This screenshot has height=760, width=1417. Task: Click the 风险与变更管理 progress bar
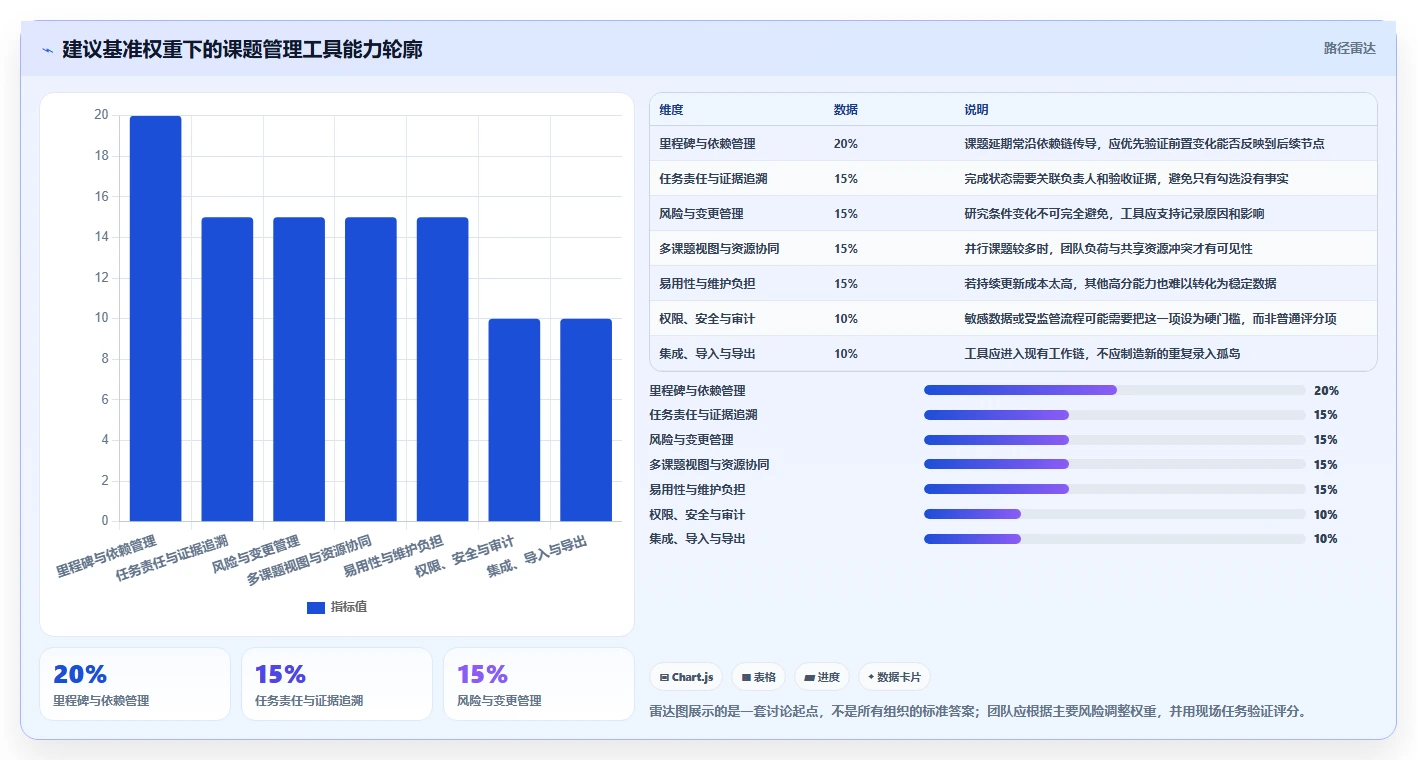click(1115, 440)
